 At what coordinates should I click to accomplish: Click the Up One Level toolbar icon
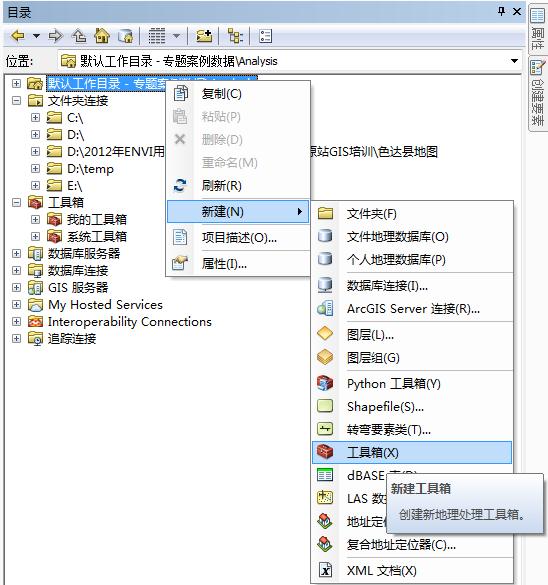(x=79, y=36)
